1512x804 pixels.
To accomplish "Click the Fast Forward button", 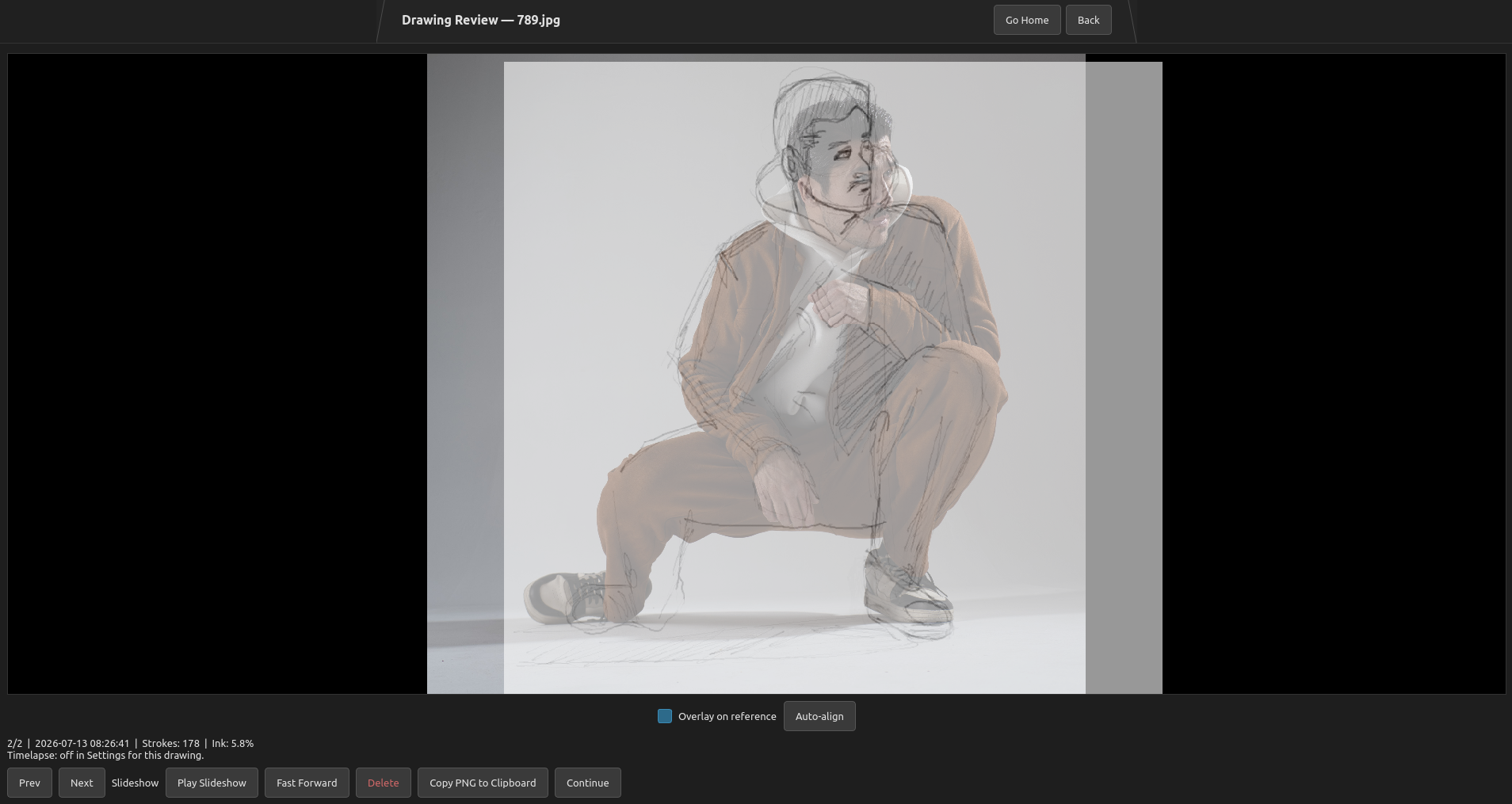I will coord(307,783).
